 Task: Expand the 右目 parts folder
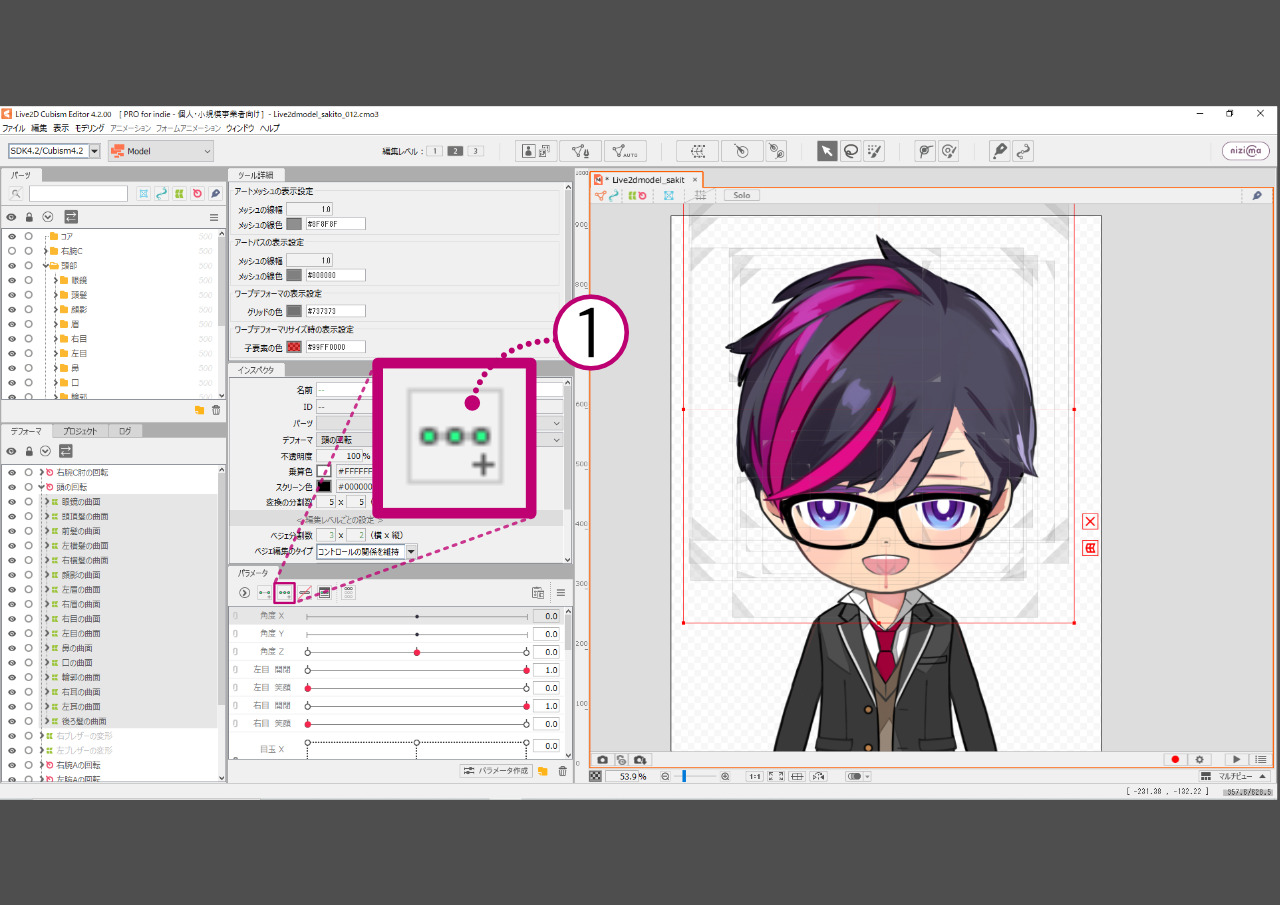(x=56, y=339)
